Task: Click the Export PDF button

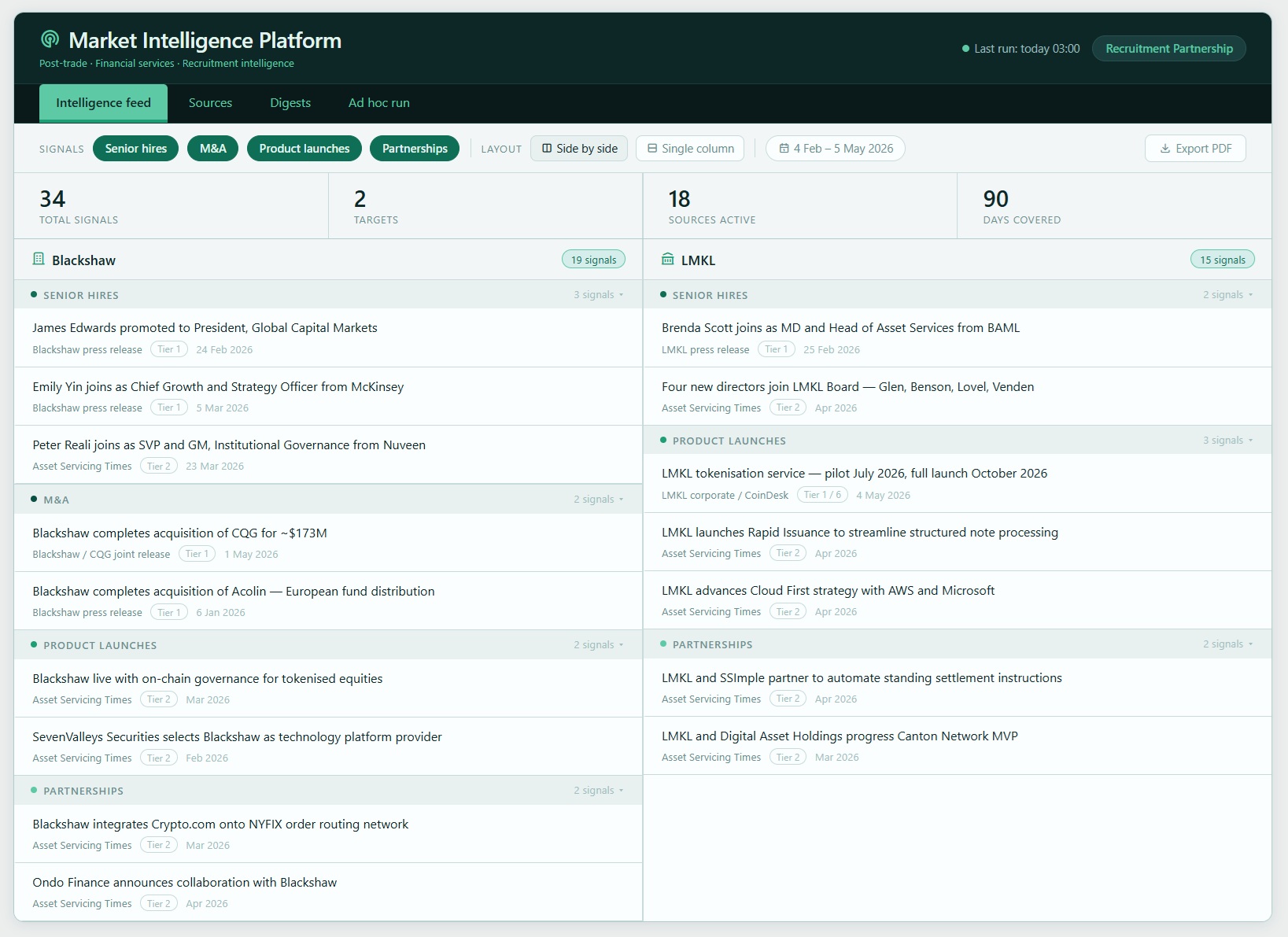Action: click(1195, 149)
